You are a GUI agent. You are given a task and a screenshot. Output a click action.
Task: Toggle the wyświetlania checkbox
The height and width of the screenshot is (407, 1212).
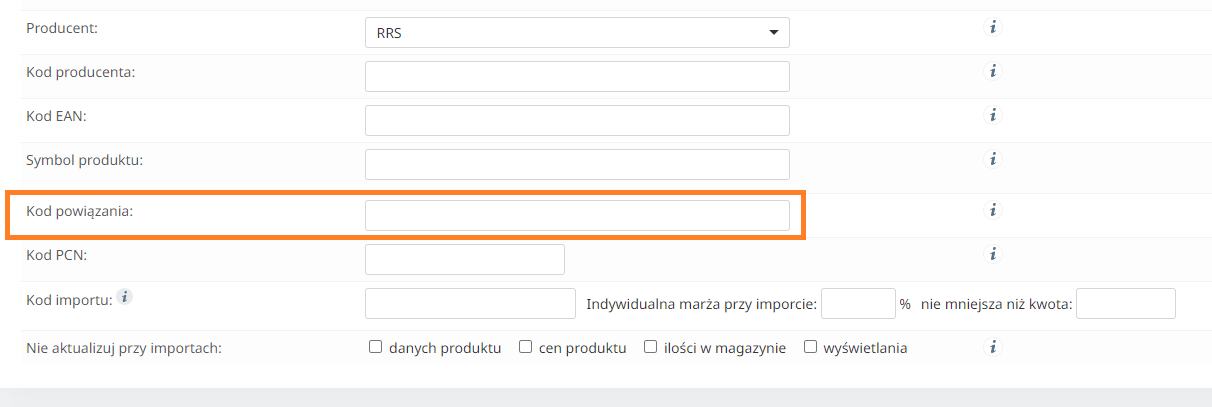811,348
